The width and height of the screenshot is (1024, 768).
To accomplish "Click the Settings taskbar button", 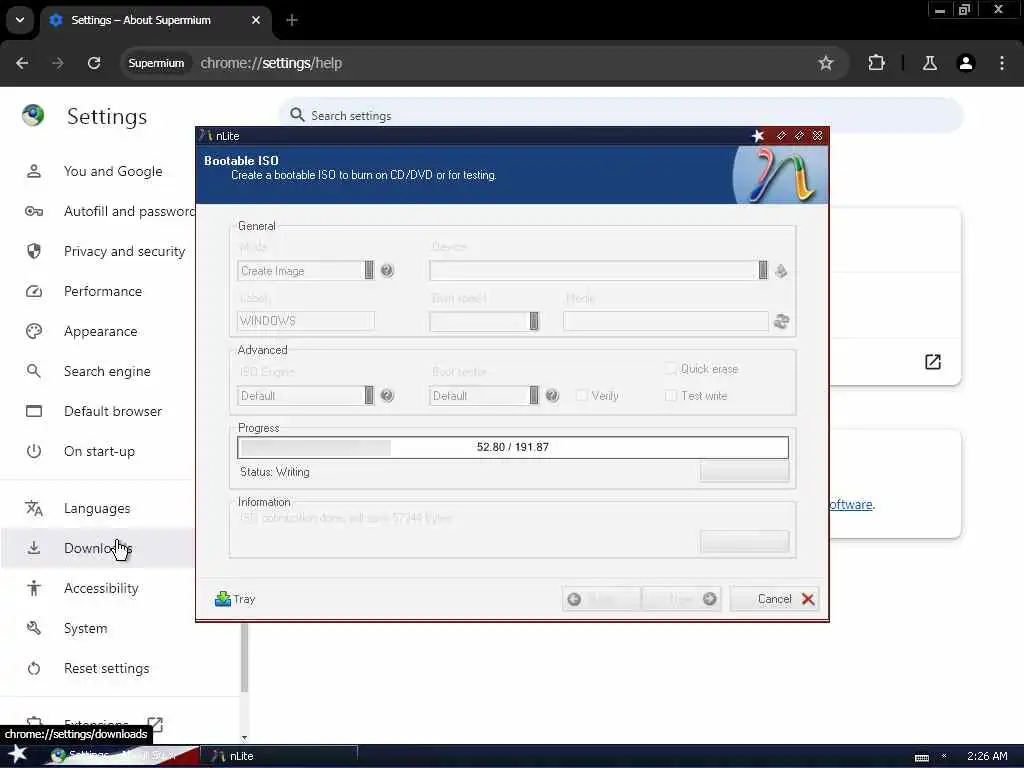I will 122,756.
